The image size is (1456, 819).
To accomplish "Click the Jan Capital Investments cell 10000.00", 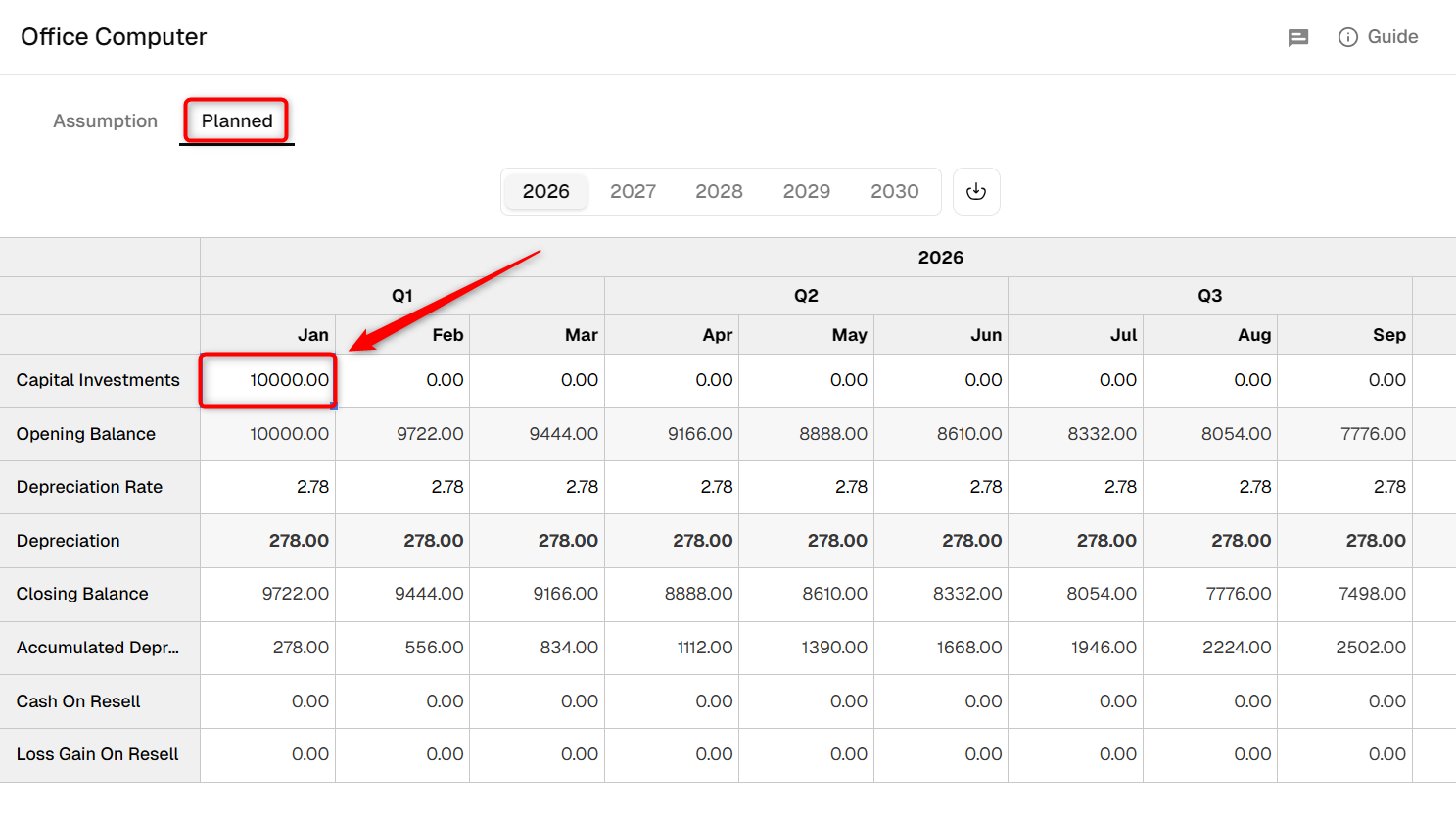I will [268, 380].
